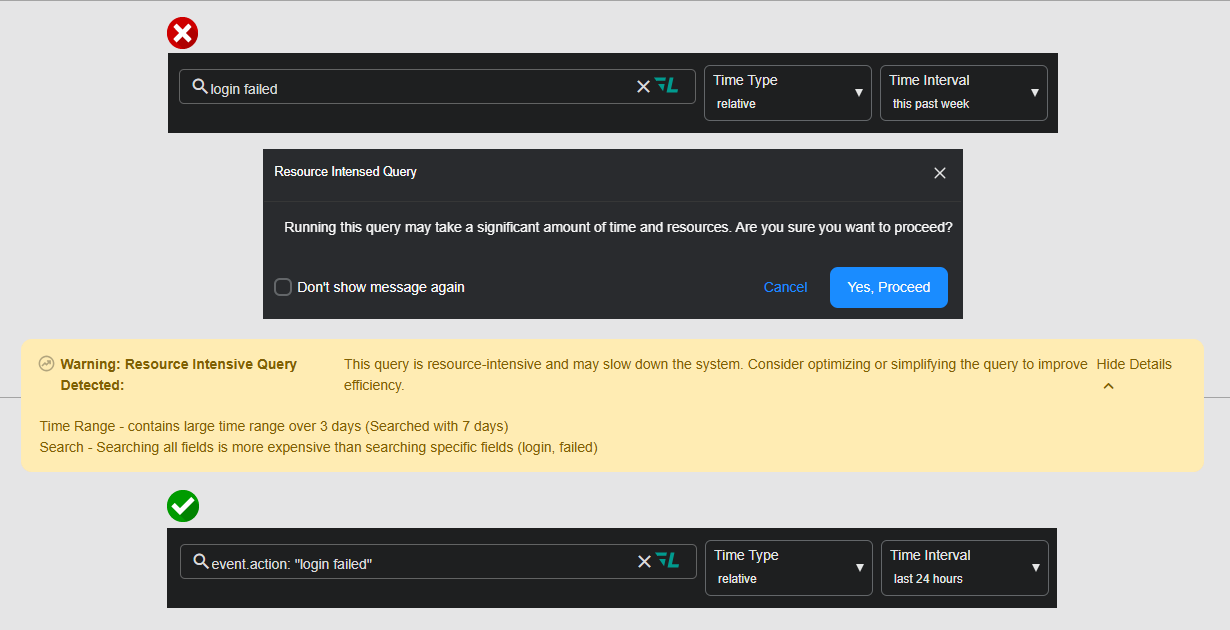This screenshot has width=1230, height=630.
Task: Click the green checkmark icon above the optimized query
Action: pyautogui.click(x=183, y=506)
